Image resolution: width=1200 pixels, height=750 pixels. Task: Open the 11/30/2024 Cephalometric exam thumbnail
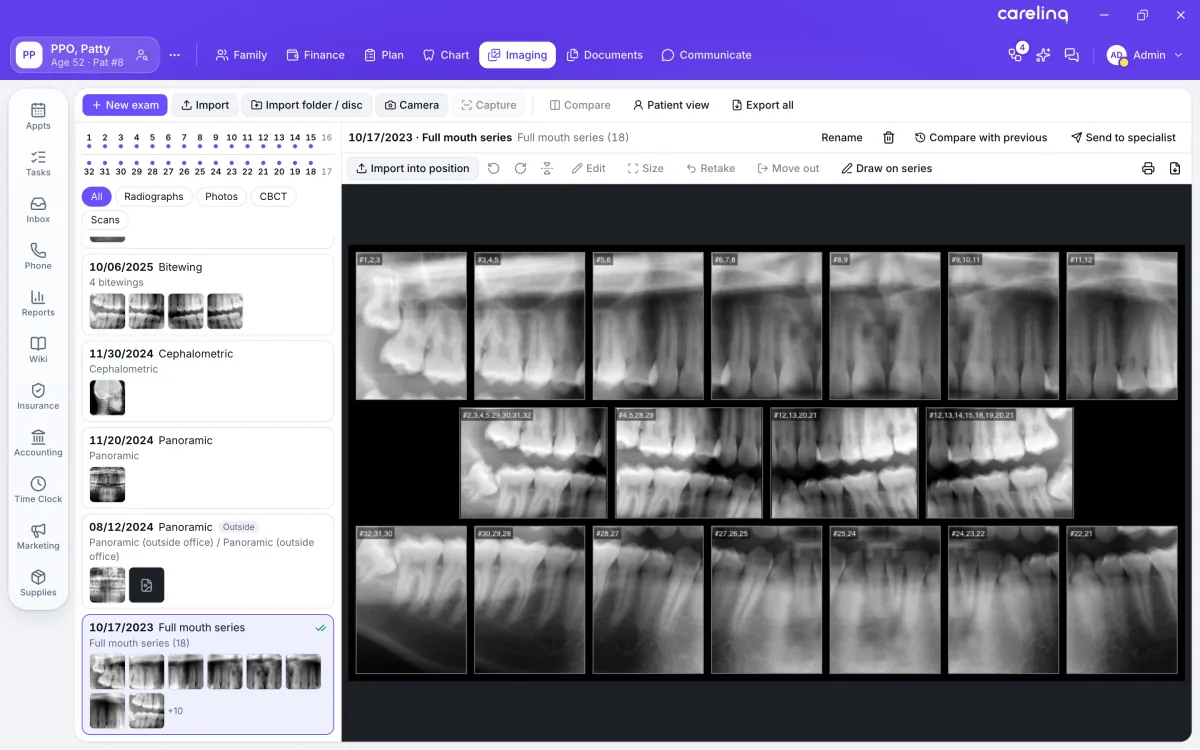tap(107, 397)
